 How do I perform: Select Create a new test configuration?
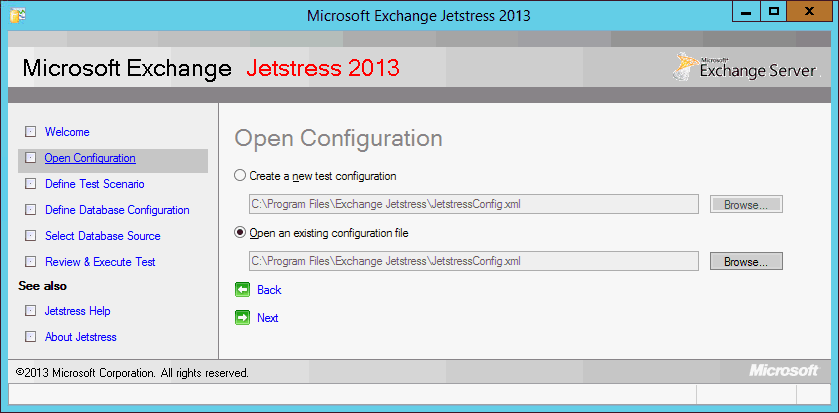tap(316, 175)
